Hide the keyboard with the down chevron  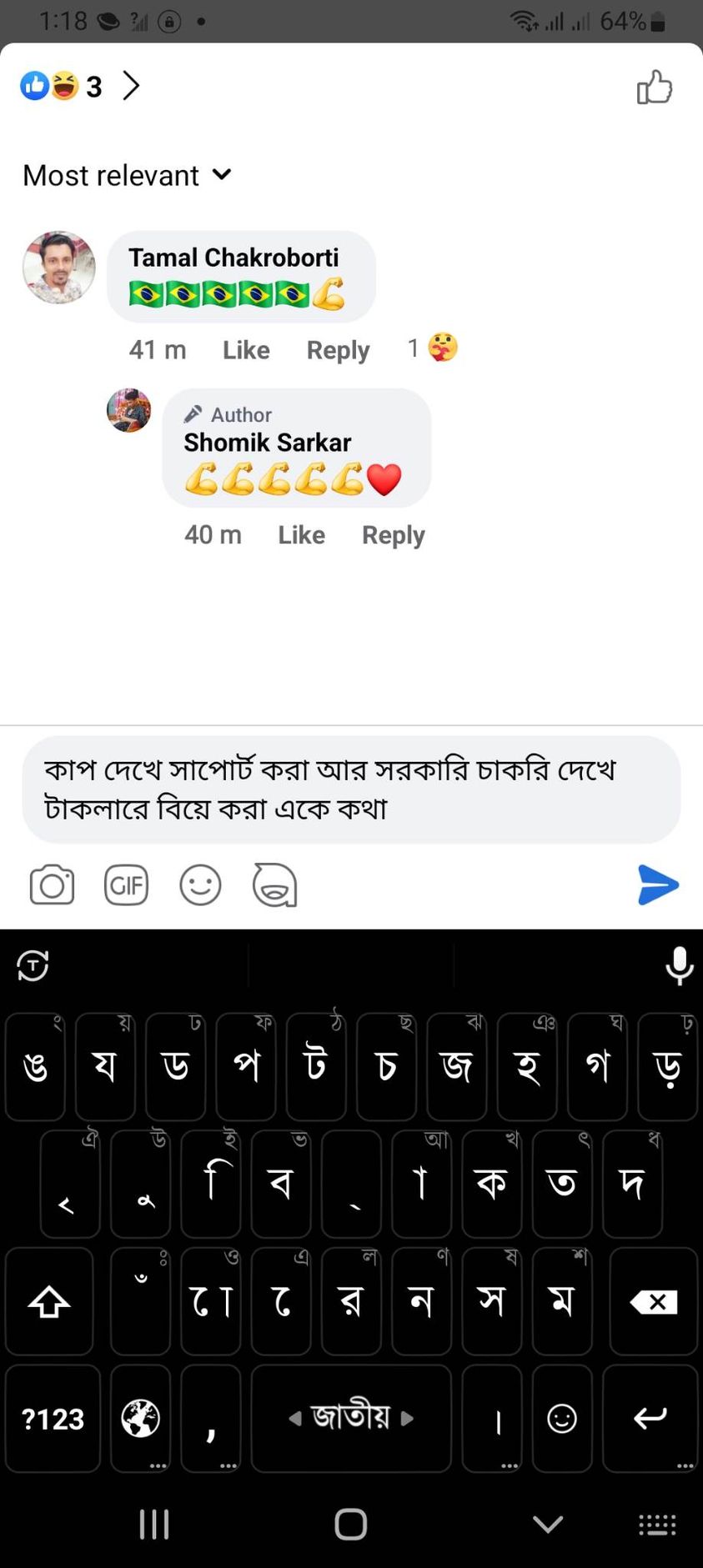tap(547, 1524)
